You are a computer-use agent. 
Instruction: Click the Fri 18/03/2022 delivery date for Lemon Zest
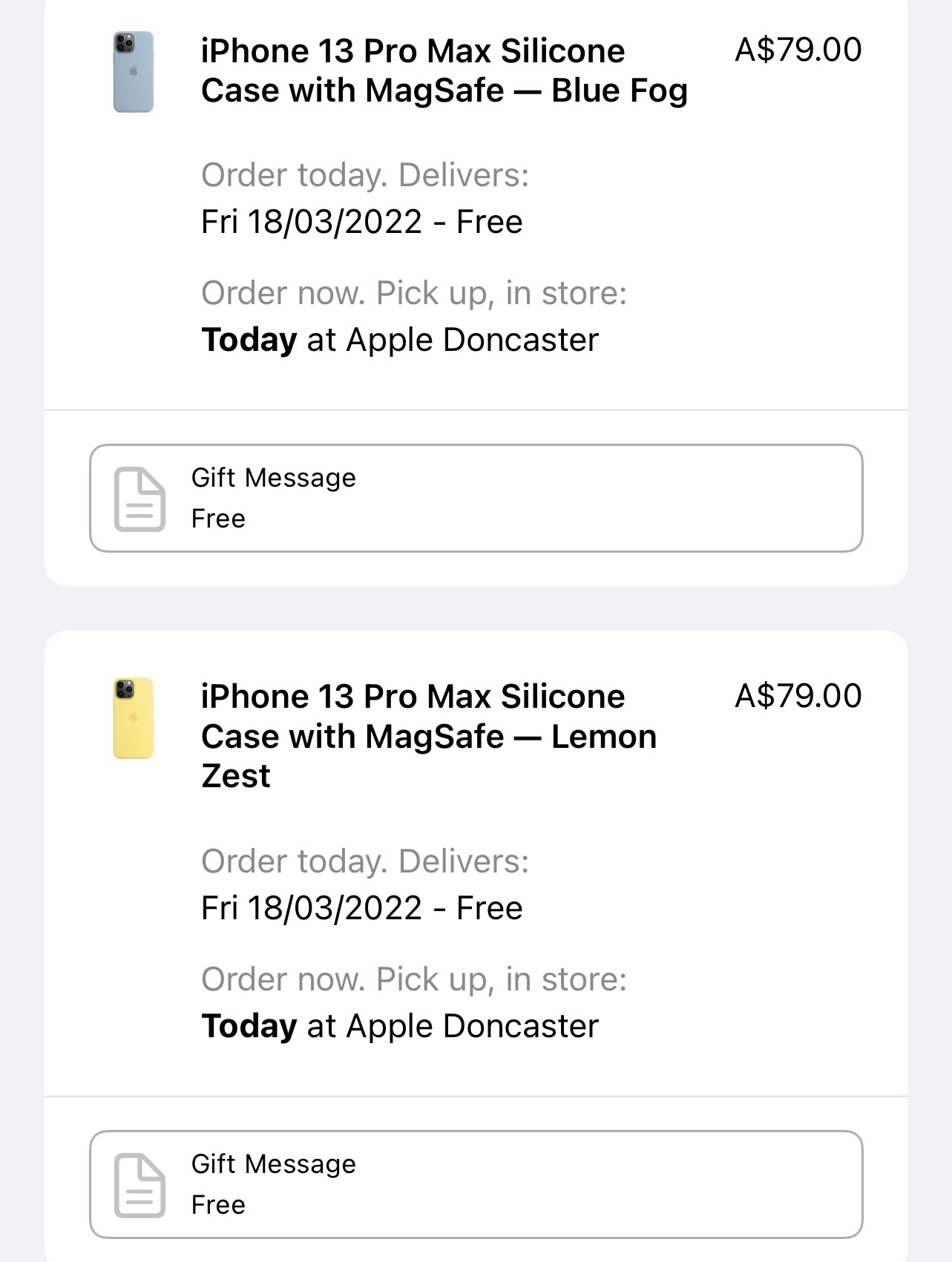[361, 908]
